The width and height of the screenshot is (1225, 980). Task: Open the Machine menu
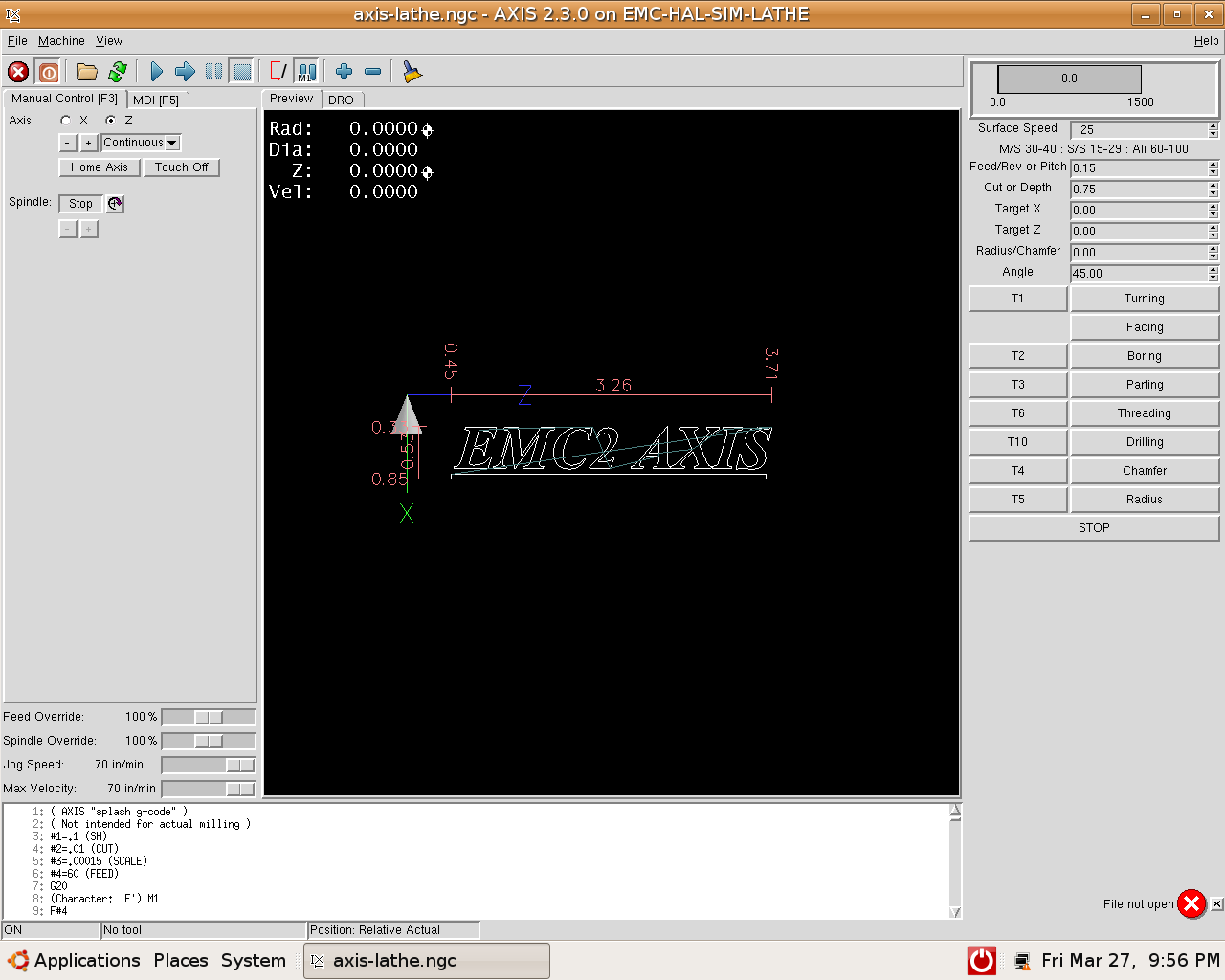tap(61, 41)
